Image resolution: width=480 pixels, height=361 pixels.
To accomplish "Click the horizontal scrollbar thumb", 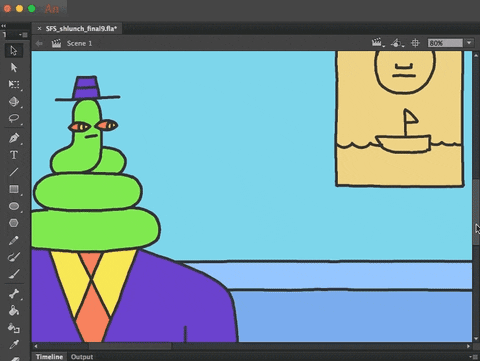I will pyautogui.click(x=130, y=346).
